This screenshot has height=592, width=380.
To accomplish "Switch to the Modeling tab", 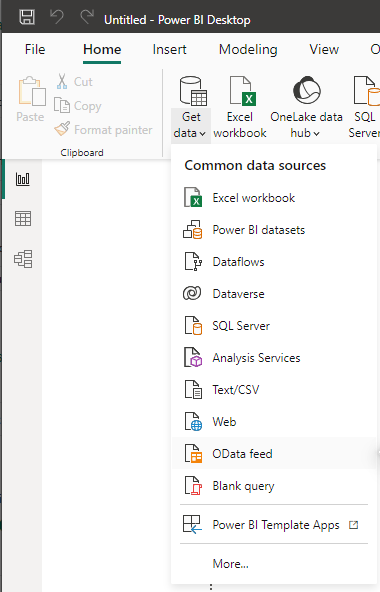I will click(248, 49).
